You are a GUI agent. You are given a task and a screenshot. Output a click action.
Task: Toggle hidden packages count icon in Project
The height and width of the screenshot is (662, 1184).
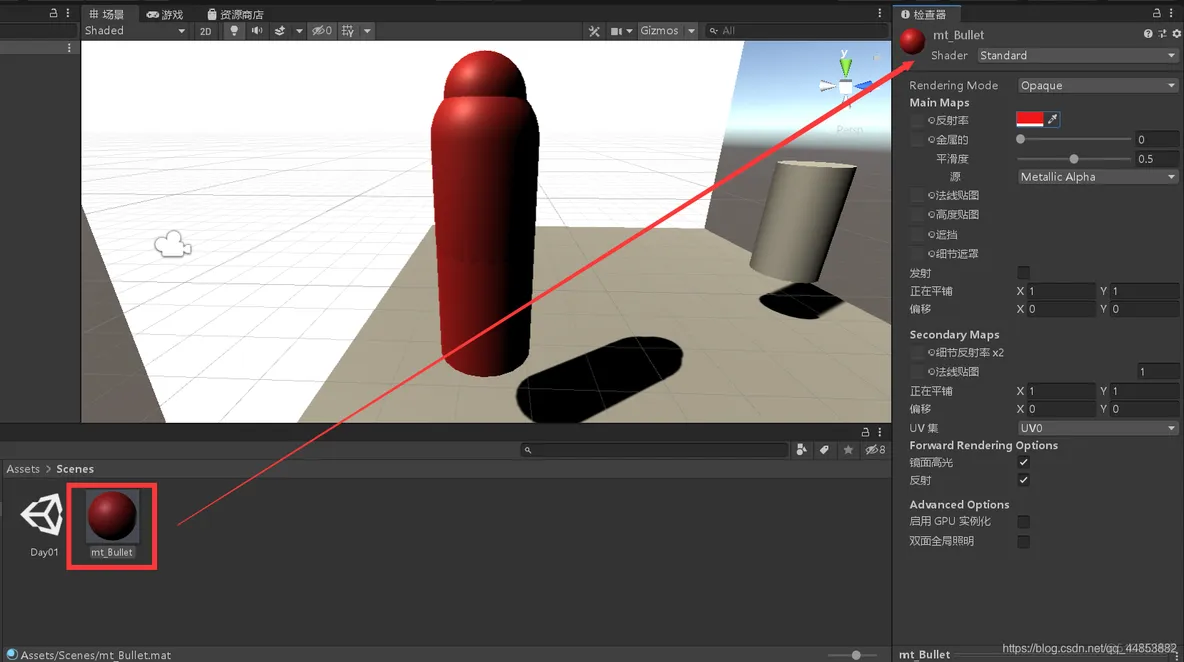pyautogui.click(x=875, y=450)
